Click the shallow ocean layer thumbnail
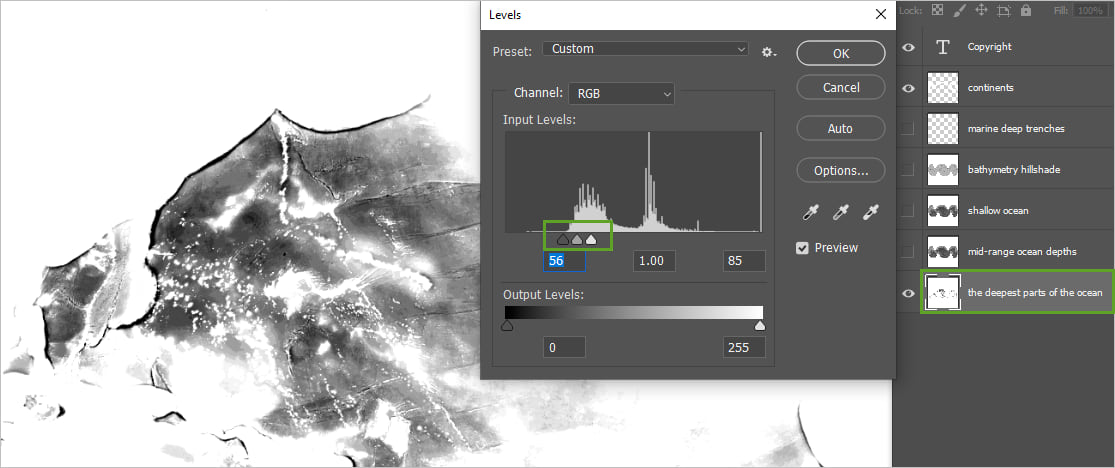The width and height of the screenshot is (1115, 468). (943, 211)
